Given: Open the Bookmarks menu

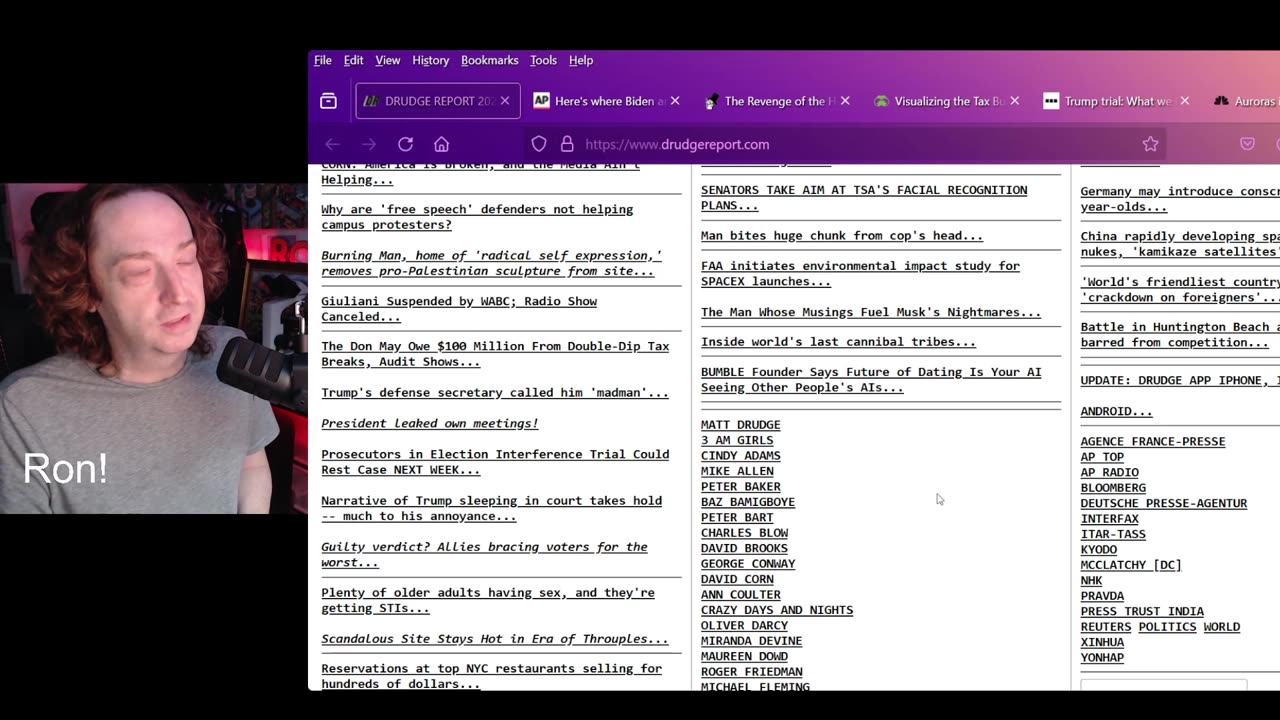Looking at the screenshot, I should pos(490,60).
